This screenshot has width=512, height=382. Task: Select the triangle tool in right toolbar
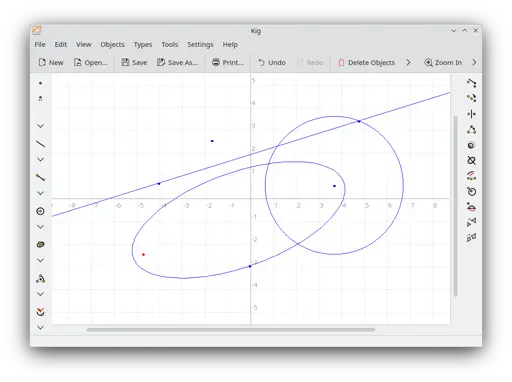coord(471,130)
